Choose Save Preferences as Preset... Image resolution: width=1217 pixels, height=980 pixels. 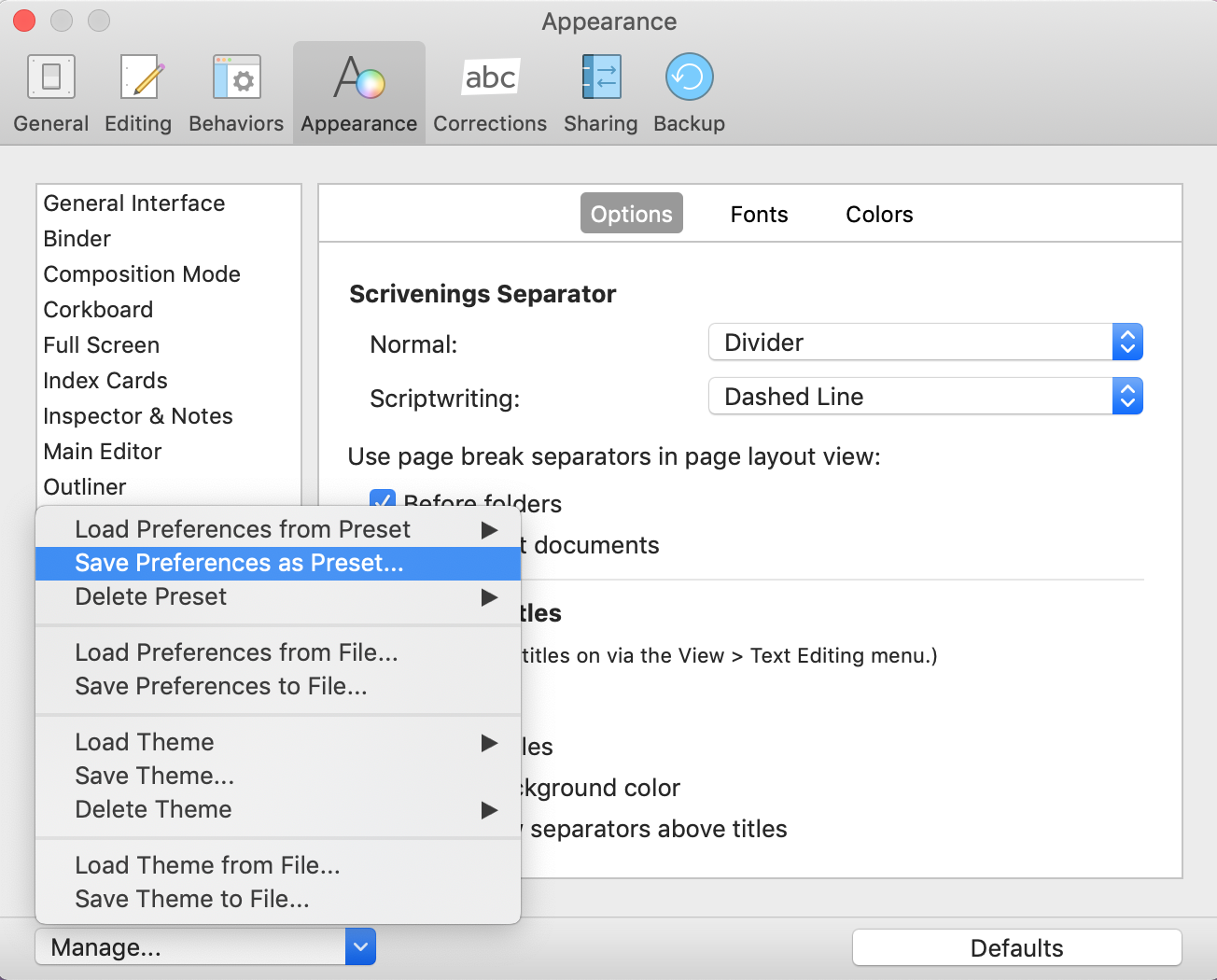278,563
